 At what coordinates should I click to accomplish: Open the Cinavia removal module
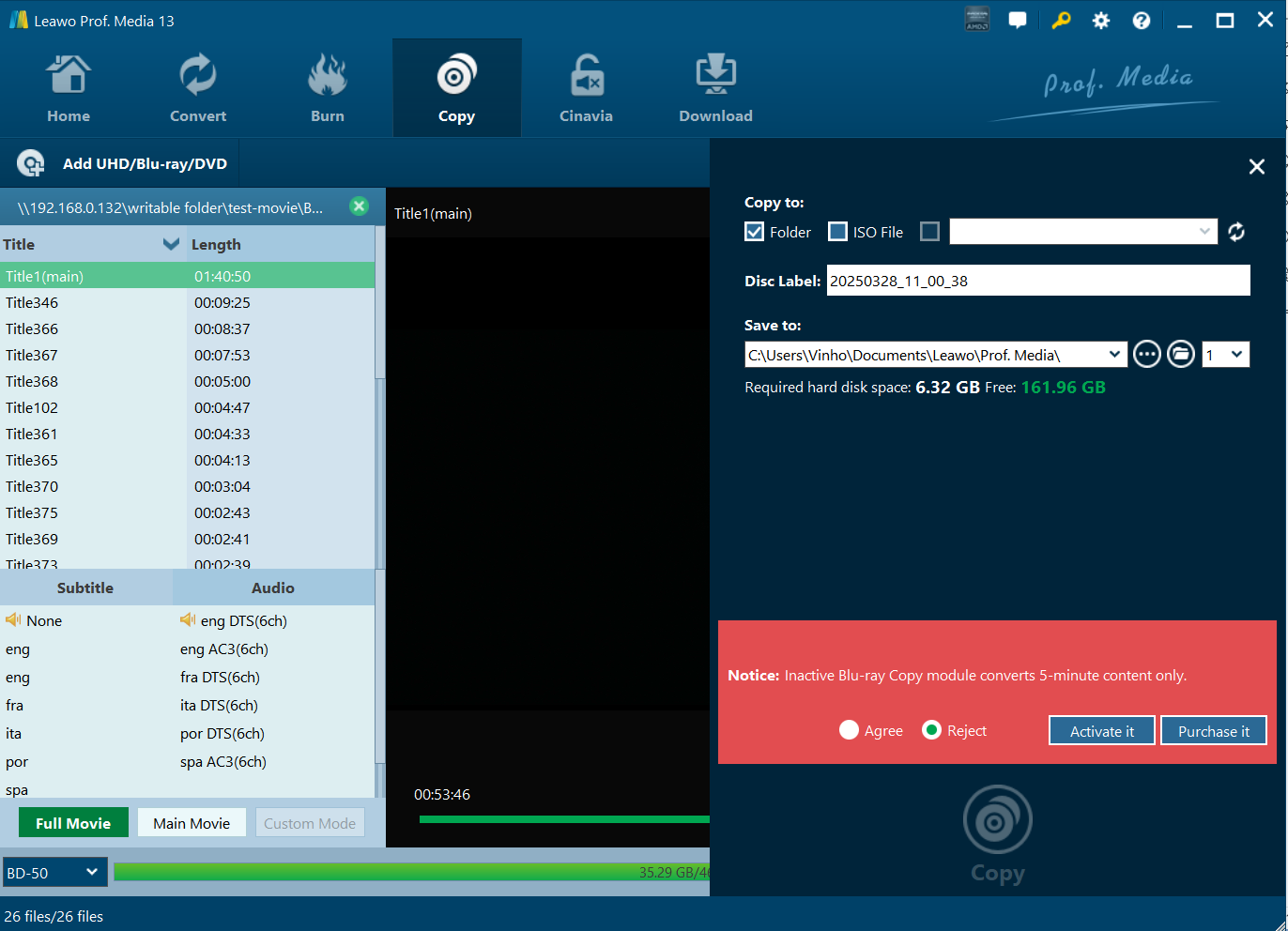coord(586,88)
